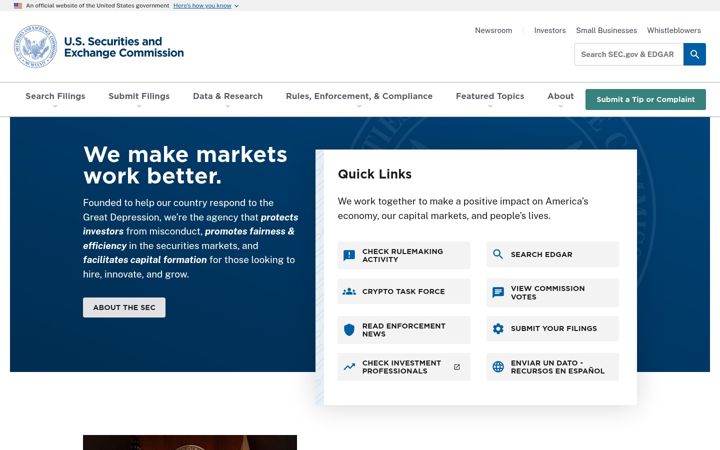Image resolution: width=720 pixels, height=450 pixels.
Task: Click the Crypto Task Force people icon
Action: coord(349,292)
